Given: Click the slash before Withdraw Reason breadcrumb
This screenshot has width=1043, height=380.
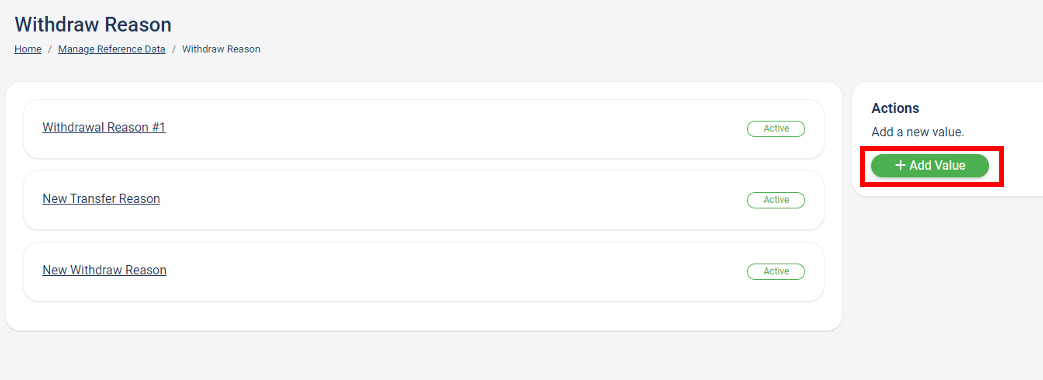Looking at the screenshot, I should pyautogui.click(x=174, y=49).
